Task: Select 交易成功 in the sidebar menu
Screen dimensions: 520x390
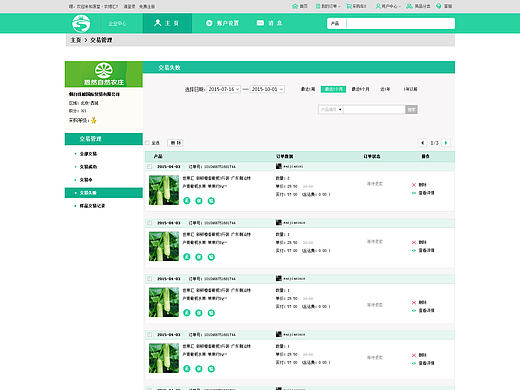Action: click(88, 167)
